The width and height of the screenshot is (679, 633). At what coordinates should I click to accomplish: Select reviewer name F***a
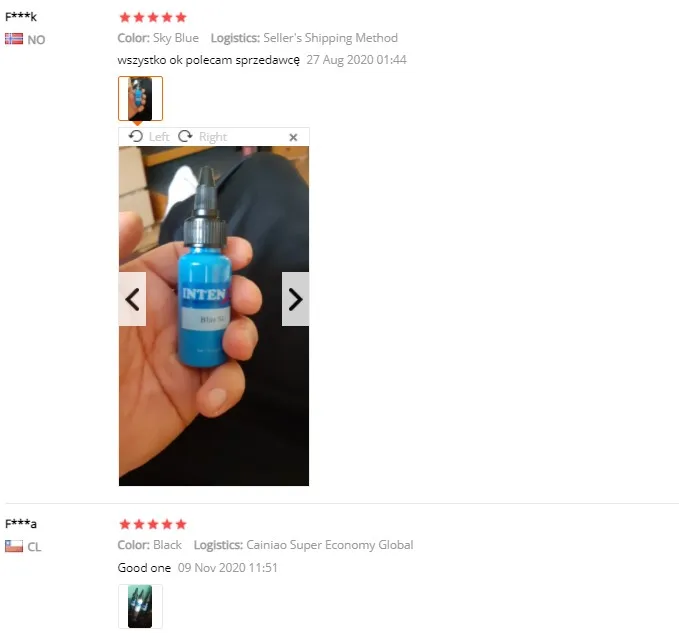(21, 524)
